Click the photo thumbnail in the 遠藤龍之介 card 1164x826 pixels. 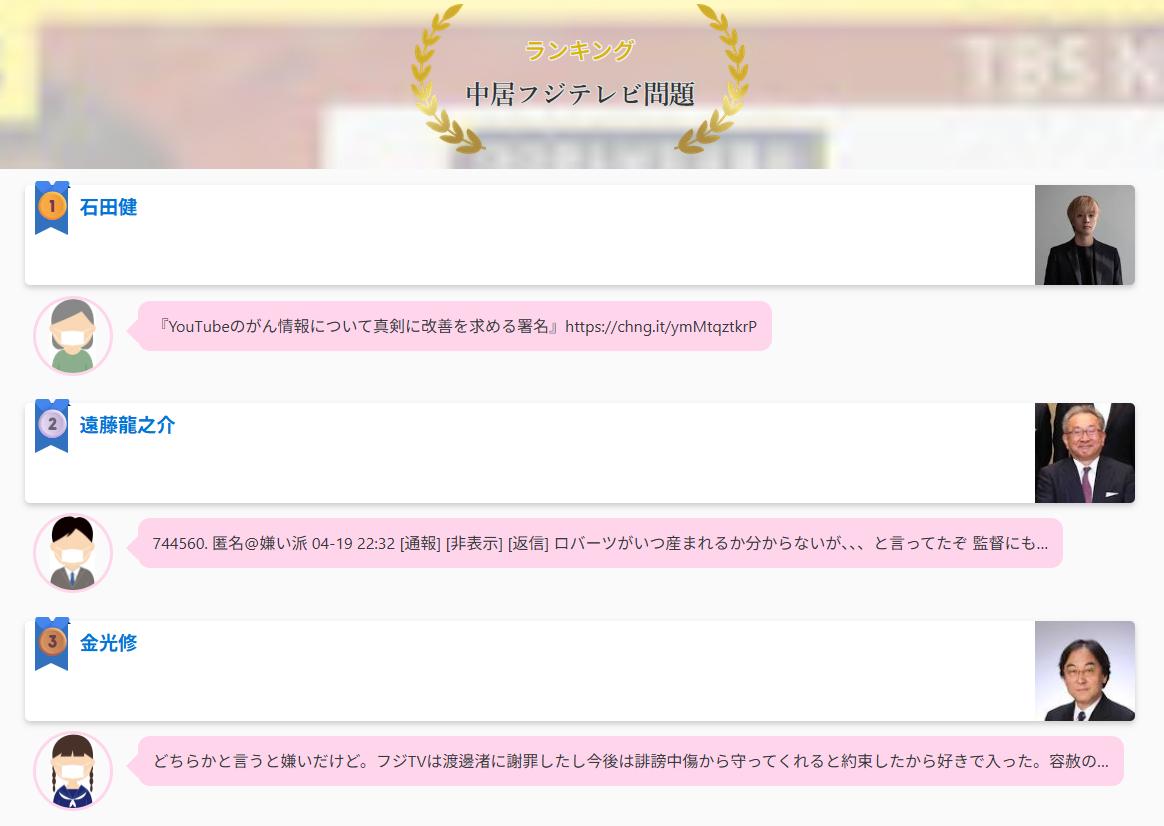tap(1084, 453)
